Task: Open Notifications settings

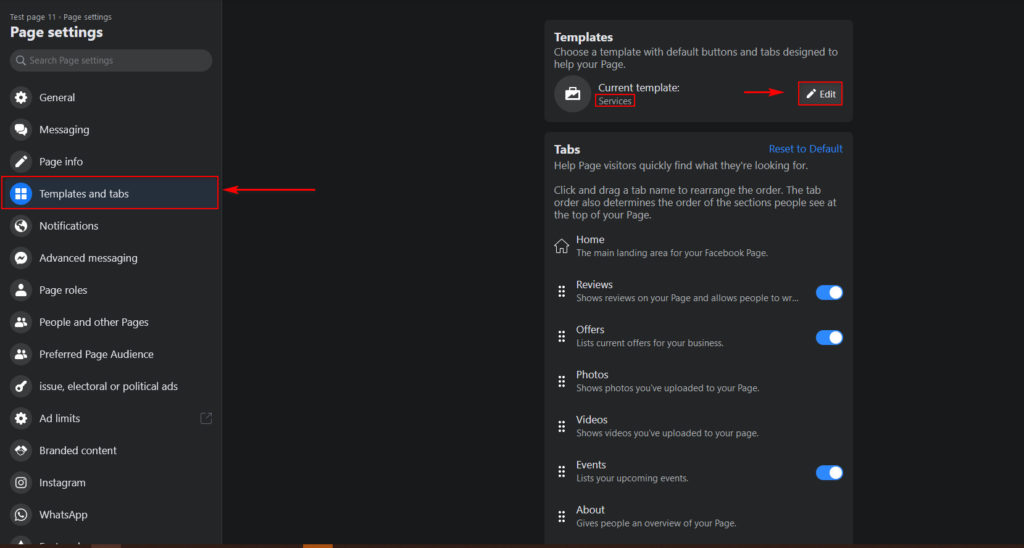Action: [x=110, y=225]
